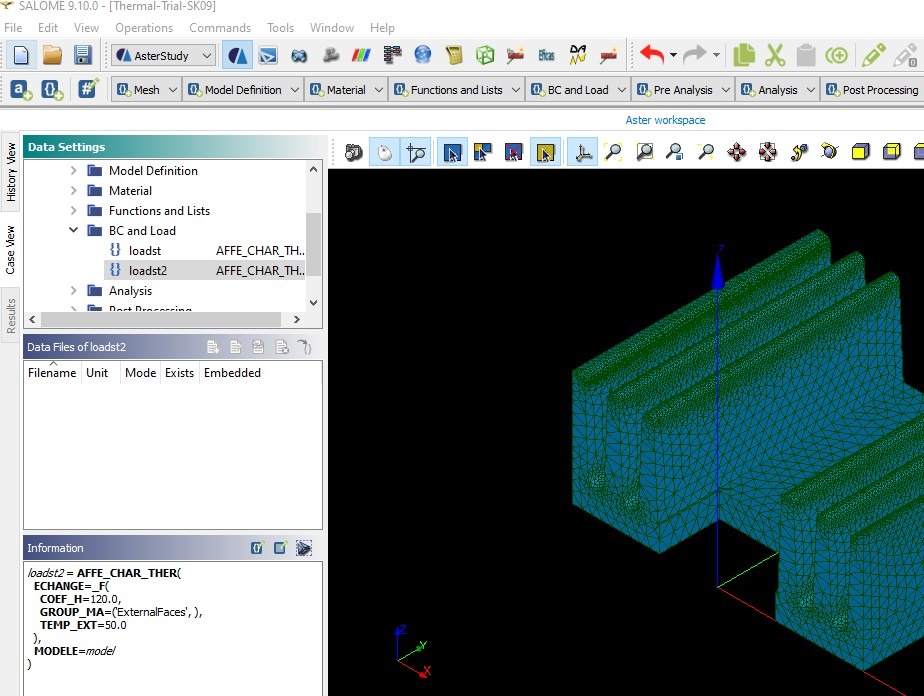The height and width of the screenshot is (696, 924).
Task: Sort data files by Filename column header
Action: 52,372
